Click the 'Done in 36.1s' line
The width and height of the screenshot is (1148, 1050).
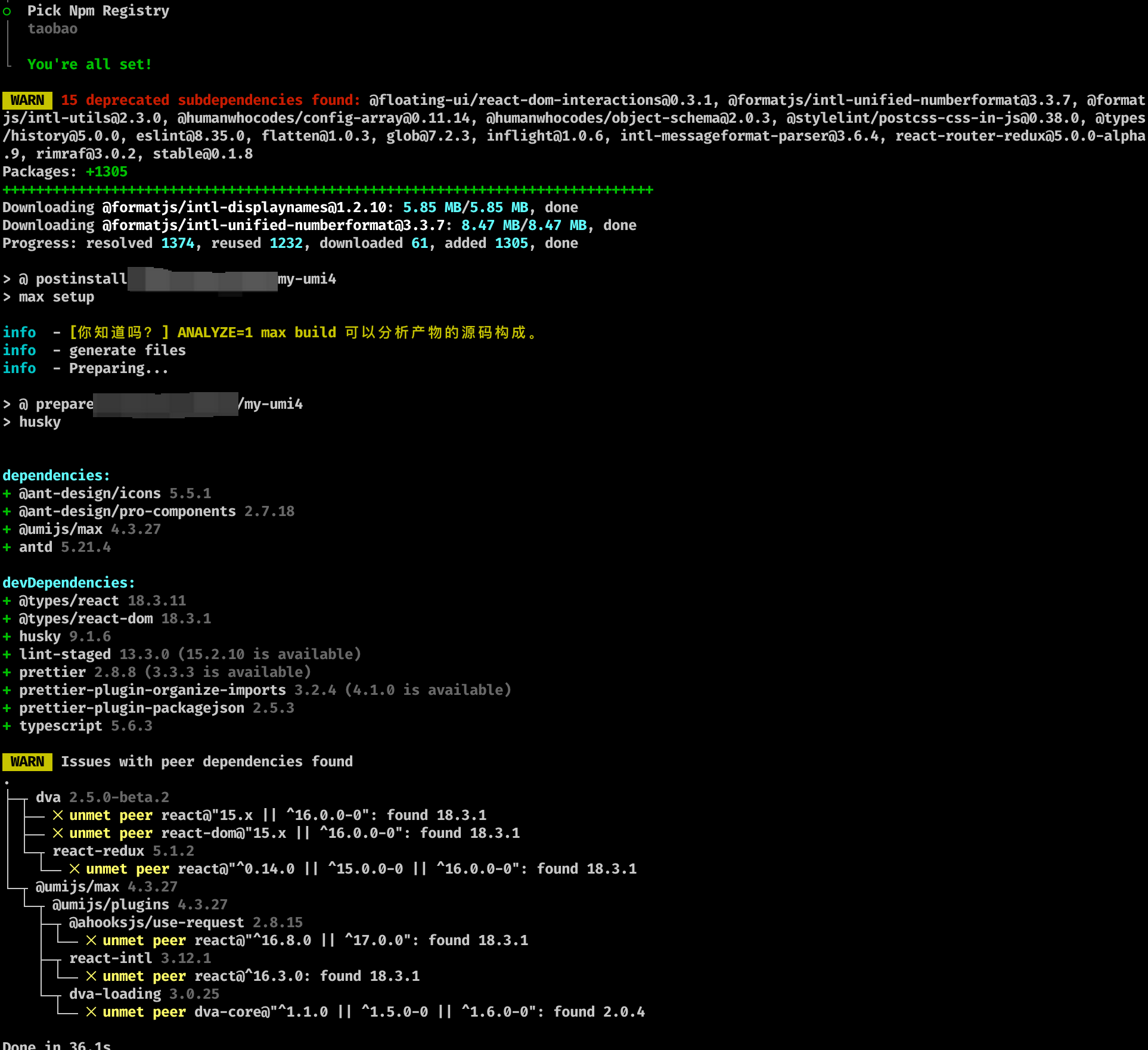[57, 1045]
